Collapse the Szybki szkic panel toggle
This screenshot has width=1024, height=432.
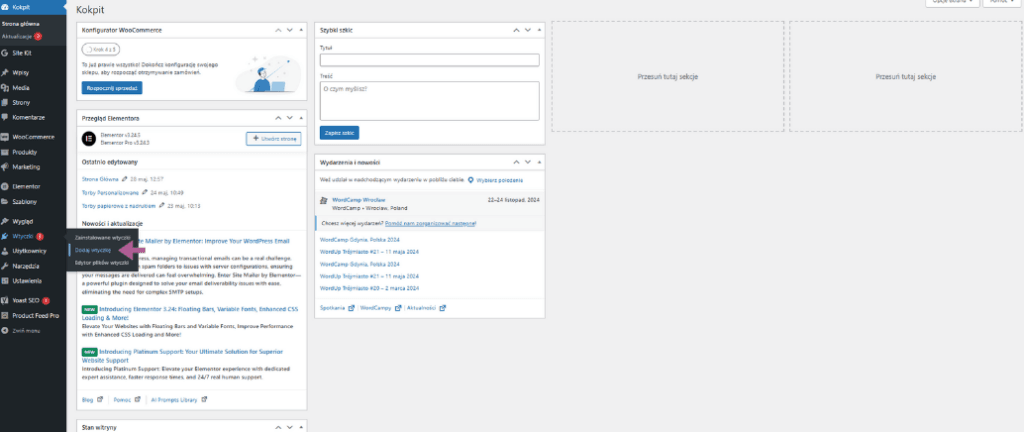tap(539, 30)
